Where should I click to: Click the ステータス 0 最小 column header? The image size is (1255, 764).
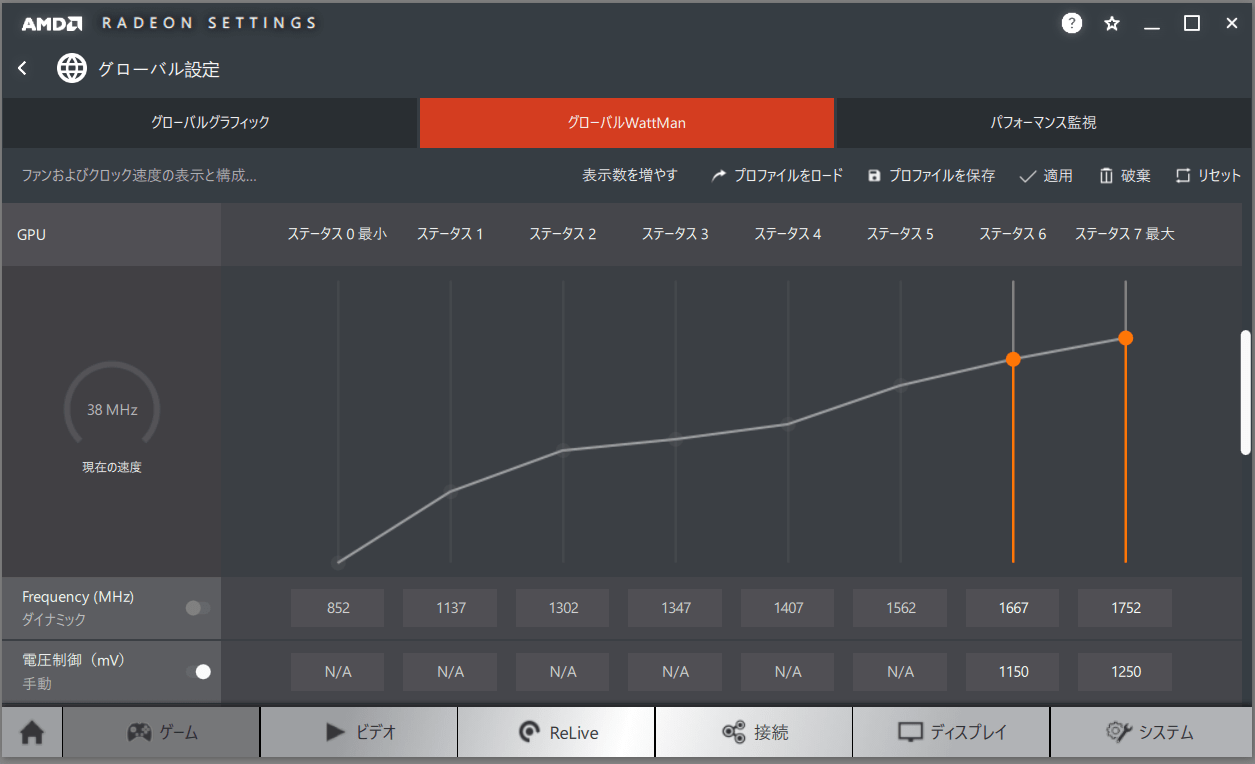coord(338,234)
